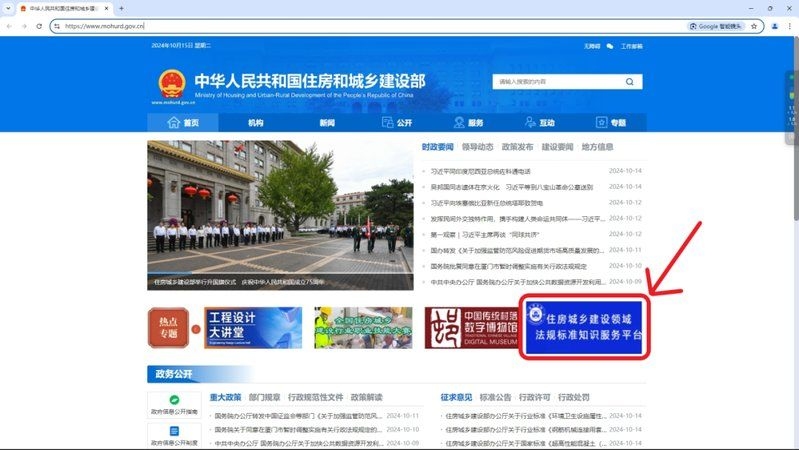Open the browser profile icon
The height and width of the screenshot is (450, 799).
(775, 26)
